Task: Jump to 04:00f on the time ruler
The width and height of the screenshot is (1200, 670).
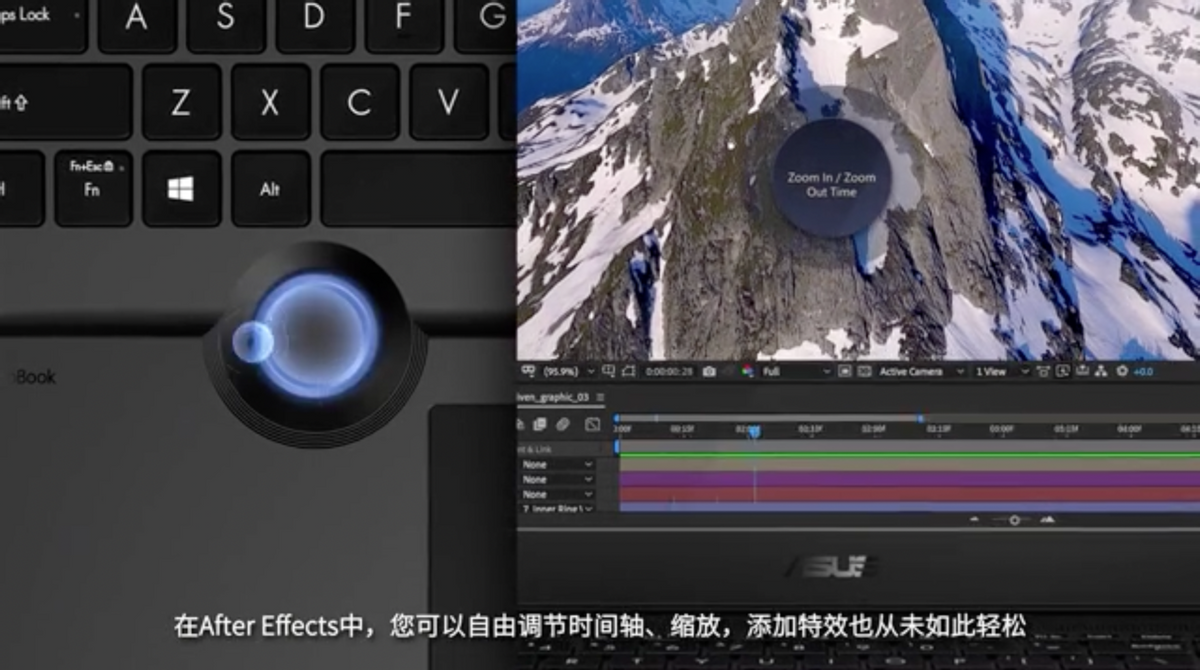Action: 1129,429
